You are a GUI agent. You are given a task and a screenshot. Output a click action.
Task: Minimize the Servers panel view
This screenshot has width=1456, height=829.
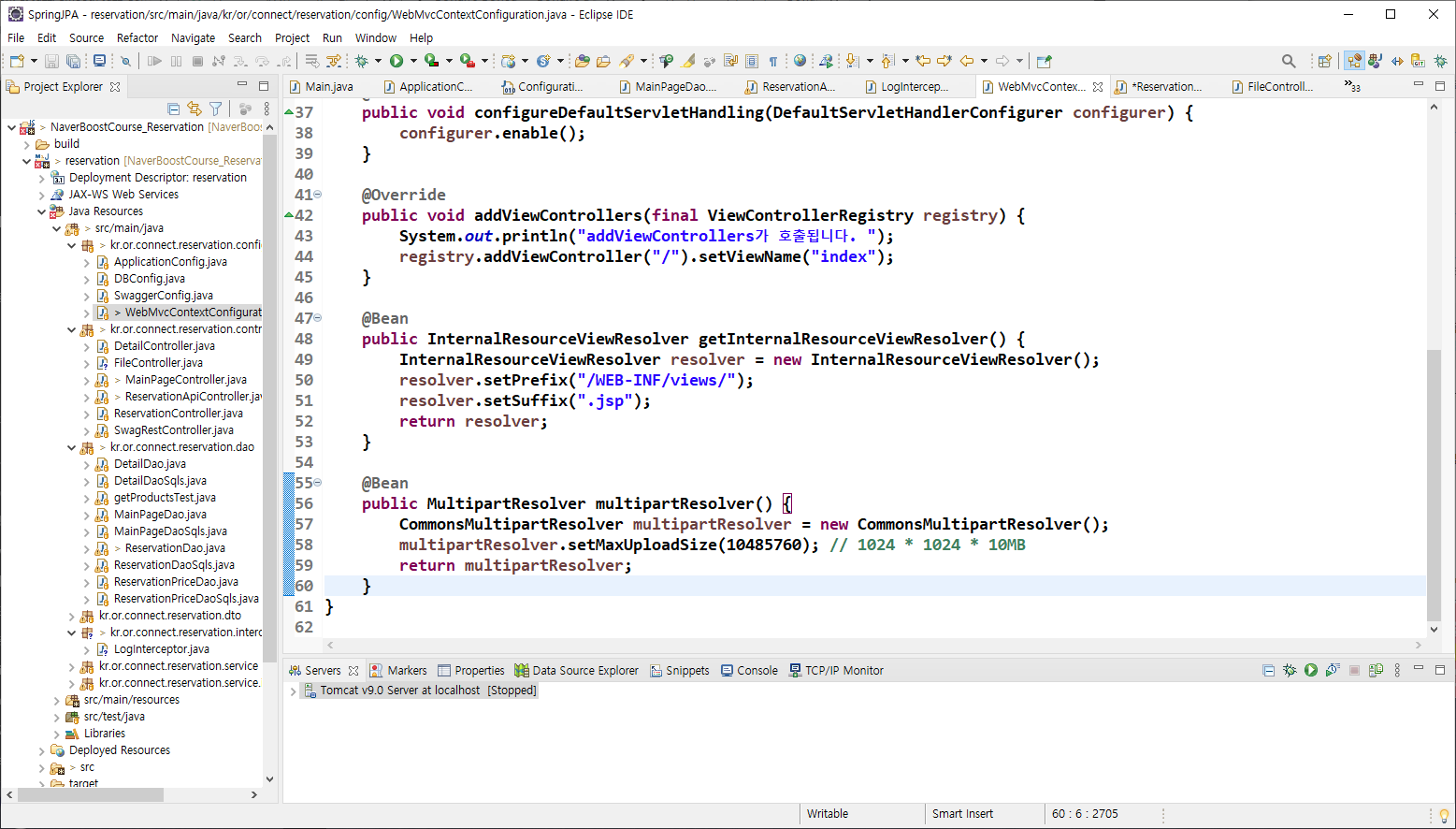(1418, 668)
